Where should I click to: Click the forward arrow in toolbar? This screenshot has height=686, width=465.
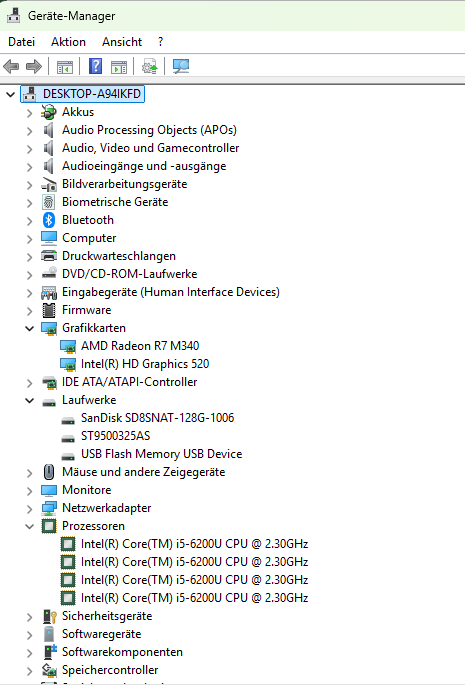pos(34,66)
